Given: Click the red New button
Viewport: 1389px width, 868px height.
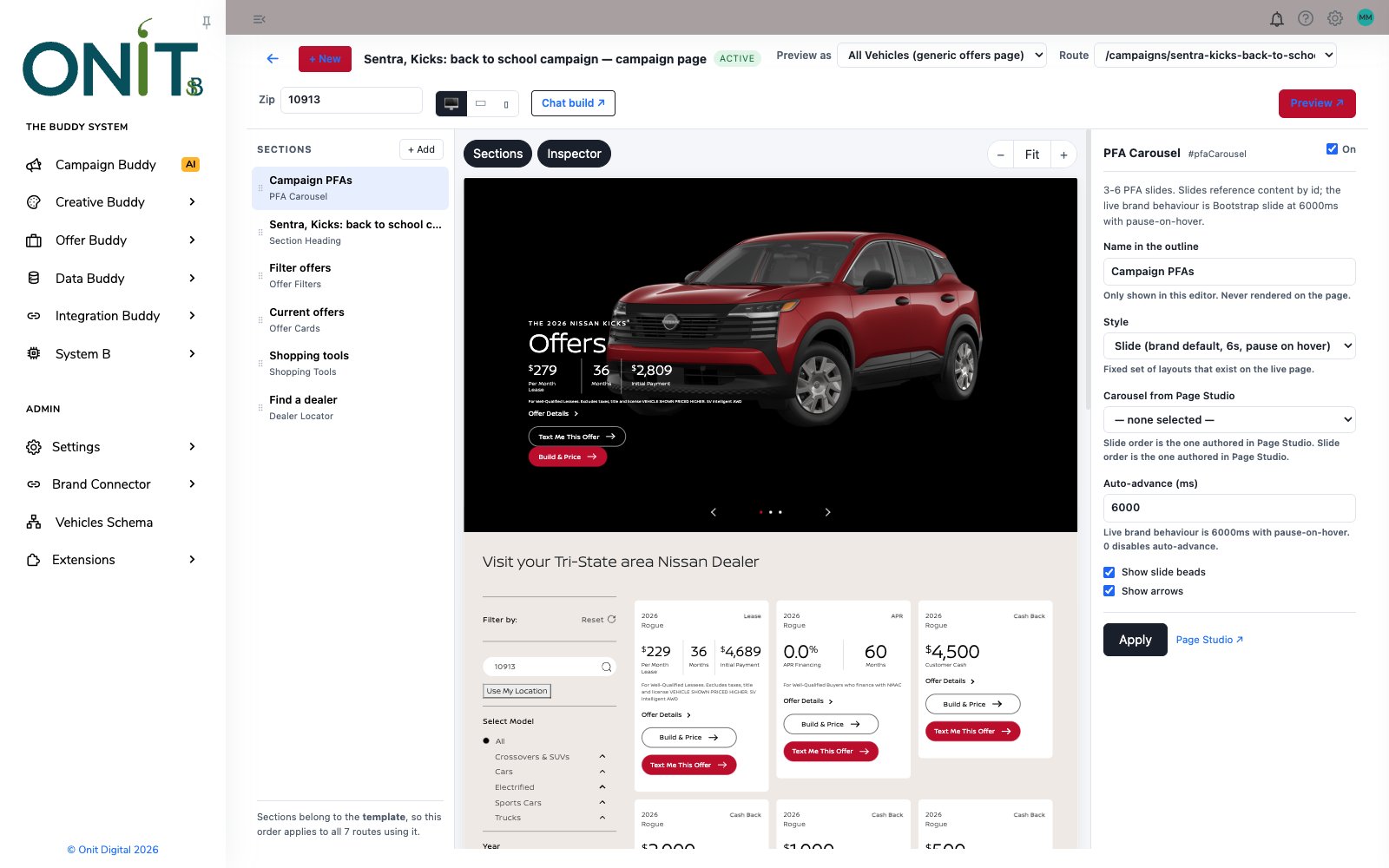Looking at the screenshot, I should tap(325, 59).
